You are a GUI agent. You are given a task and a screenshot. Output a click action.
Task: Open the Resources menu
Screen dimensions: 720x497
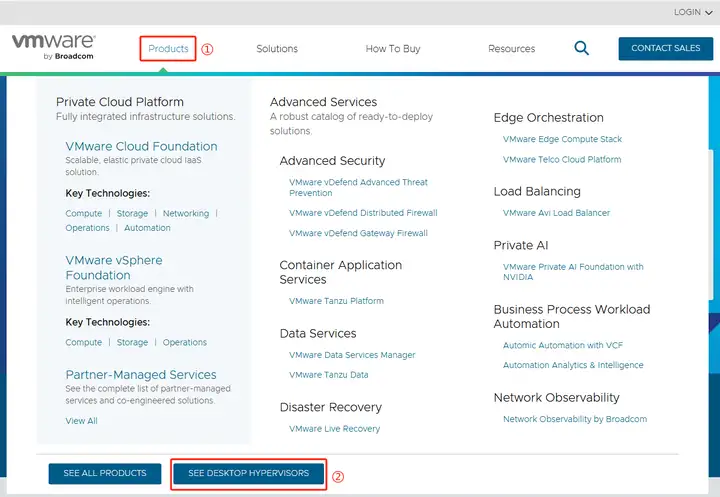point(512,49)
